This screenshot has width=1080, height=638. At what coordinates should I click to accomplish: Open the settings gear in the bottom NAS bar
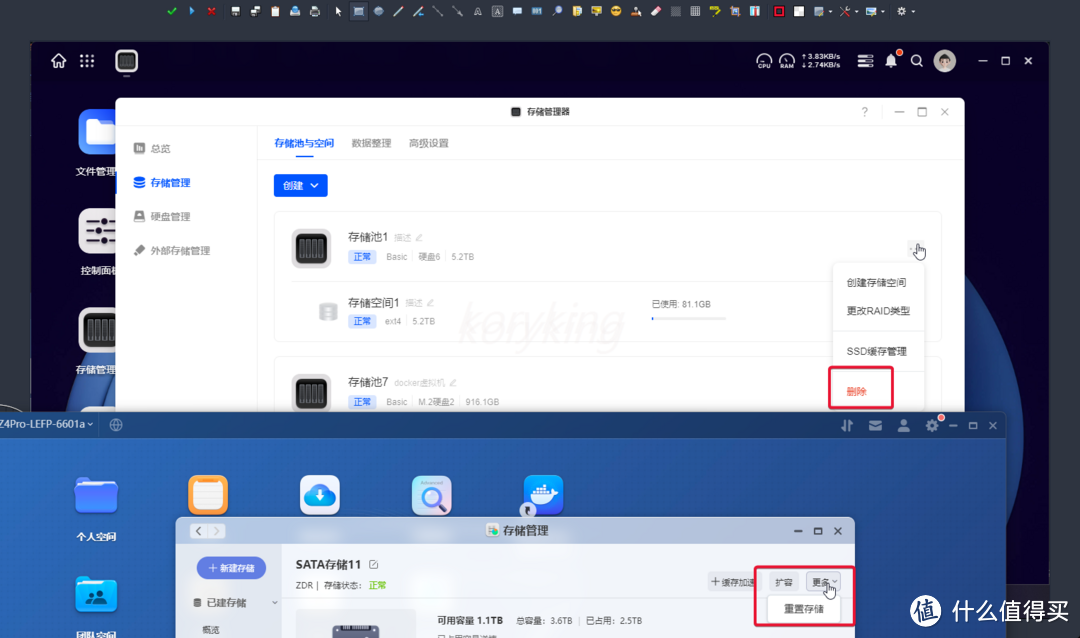coord(931,424)
